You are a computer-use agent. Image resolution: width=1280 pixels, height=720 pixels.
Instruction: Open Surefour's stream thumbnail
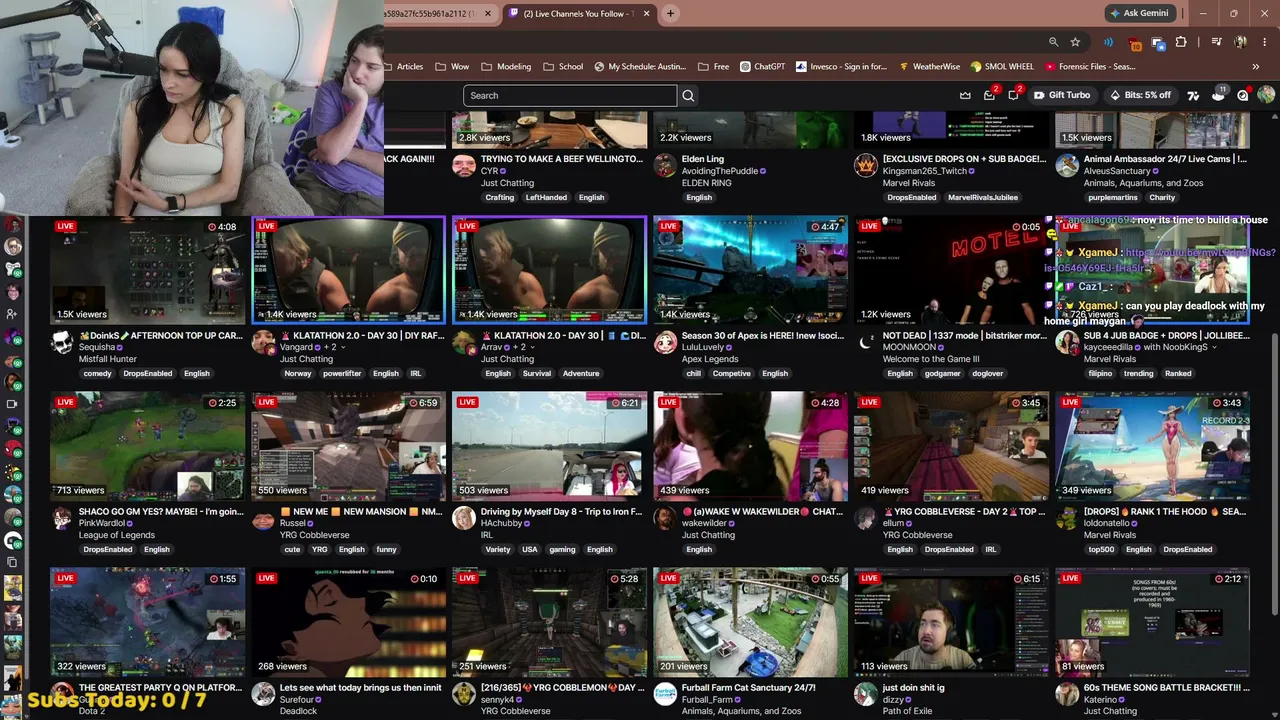coord(348,622)
